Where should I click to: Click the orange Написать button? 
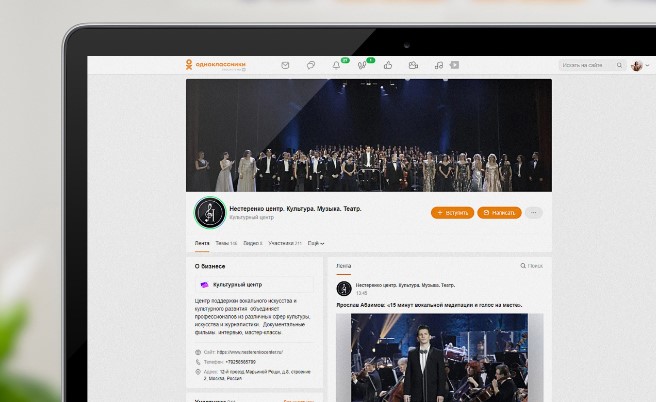point(500,213)
